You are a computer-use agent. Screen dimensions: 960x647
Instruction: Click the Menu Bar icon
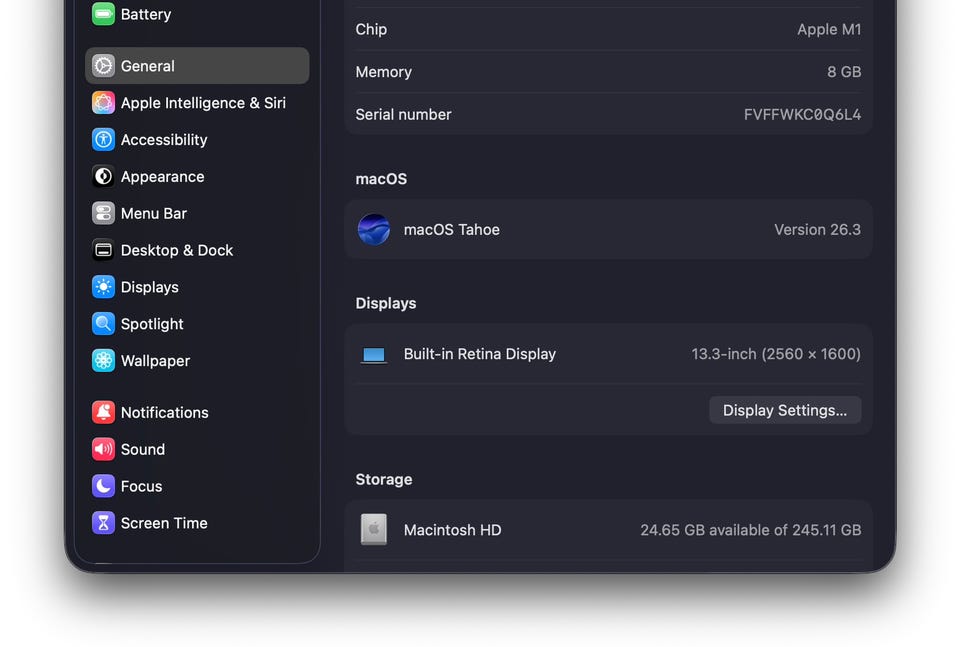click(x=103, y=214)
